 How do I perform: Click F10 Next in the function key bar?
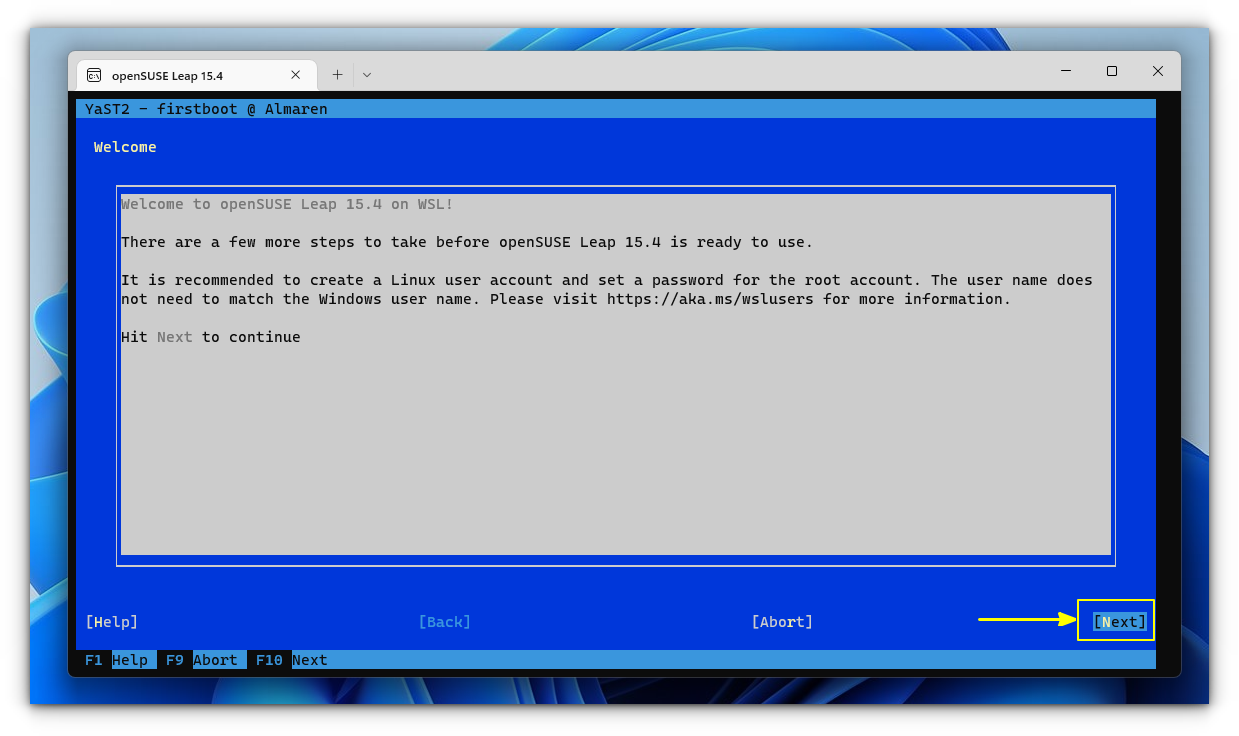[291, 660]
